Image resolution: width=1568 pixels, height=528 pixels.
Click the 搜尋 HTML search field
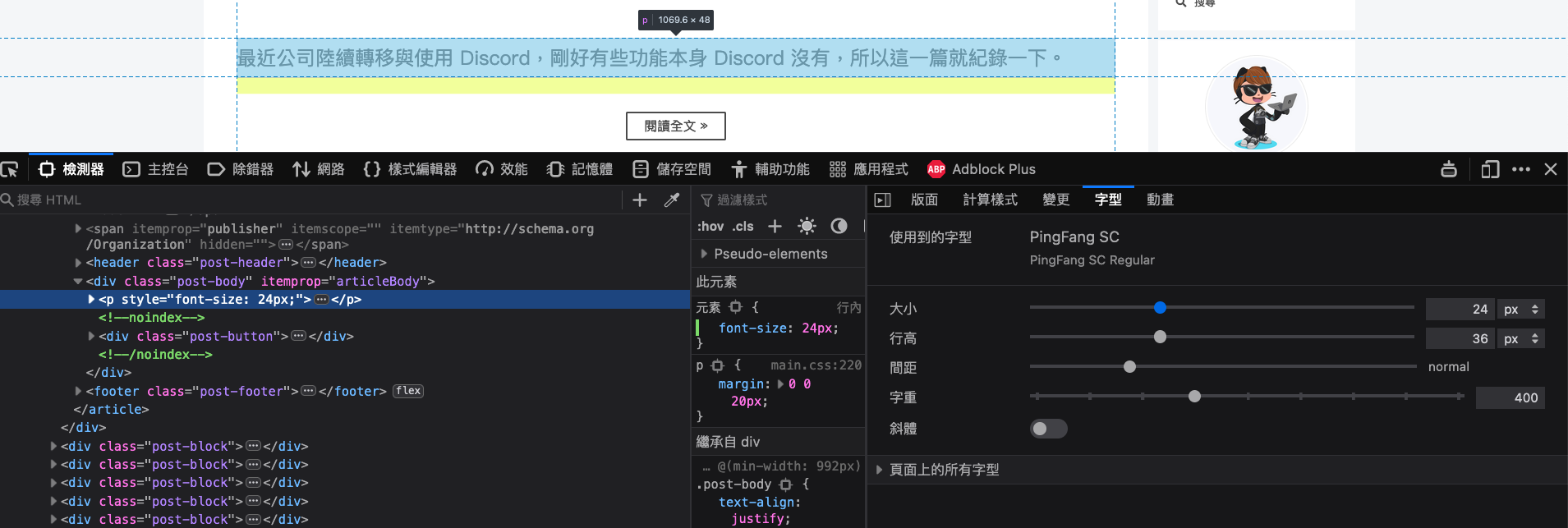pyautogui.click(x=312, y=200)
